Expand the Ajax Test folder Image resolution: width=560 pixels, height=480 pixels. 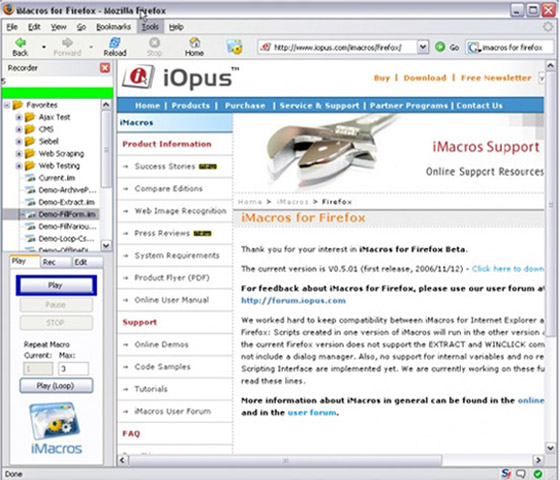[x=19, y=117]
